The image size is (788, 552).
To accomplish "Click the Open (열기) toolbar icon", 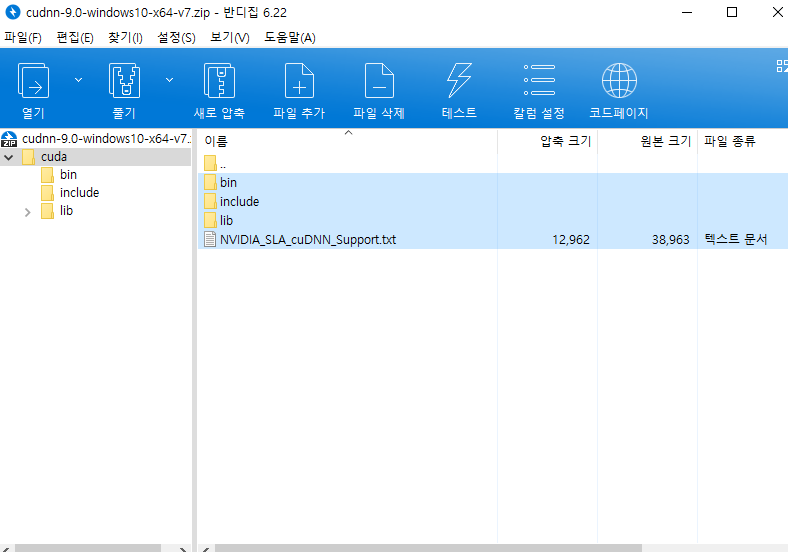I will [33, 80].
